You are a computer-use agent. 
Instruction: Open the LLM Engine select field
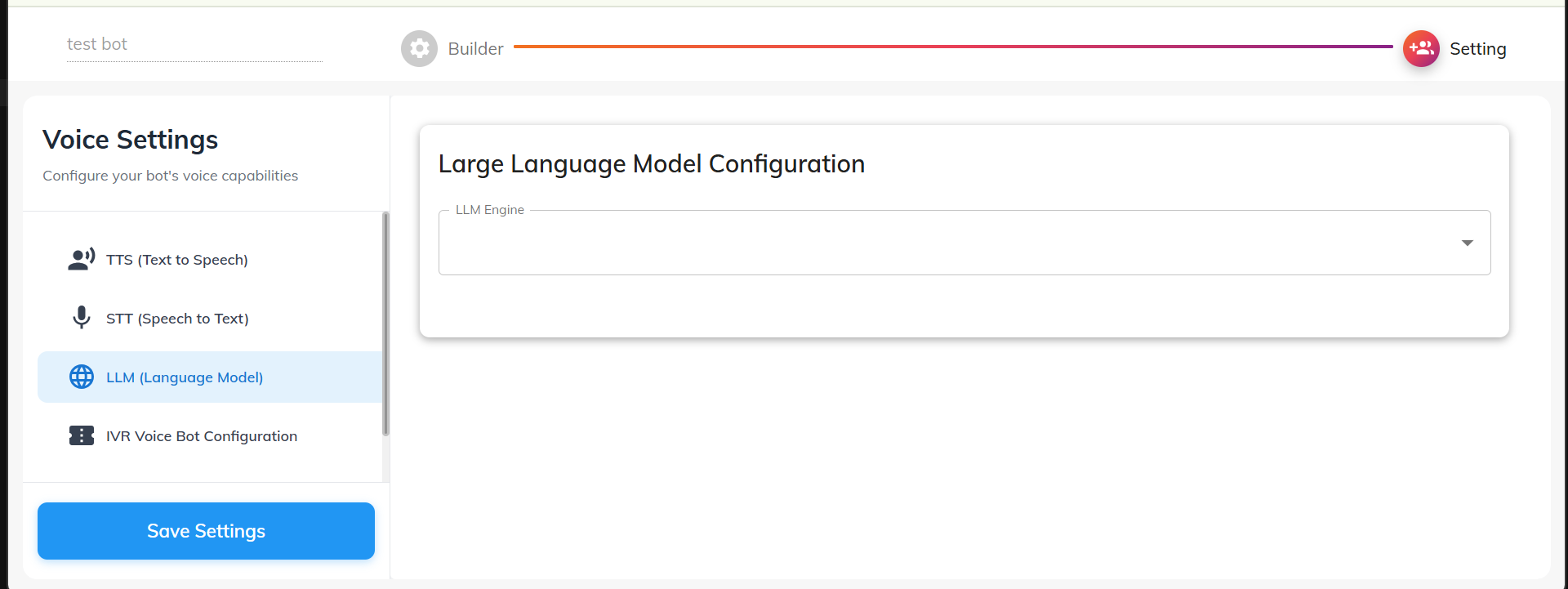pyautogui.click(x=947, y=243)
